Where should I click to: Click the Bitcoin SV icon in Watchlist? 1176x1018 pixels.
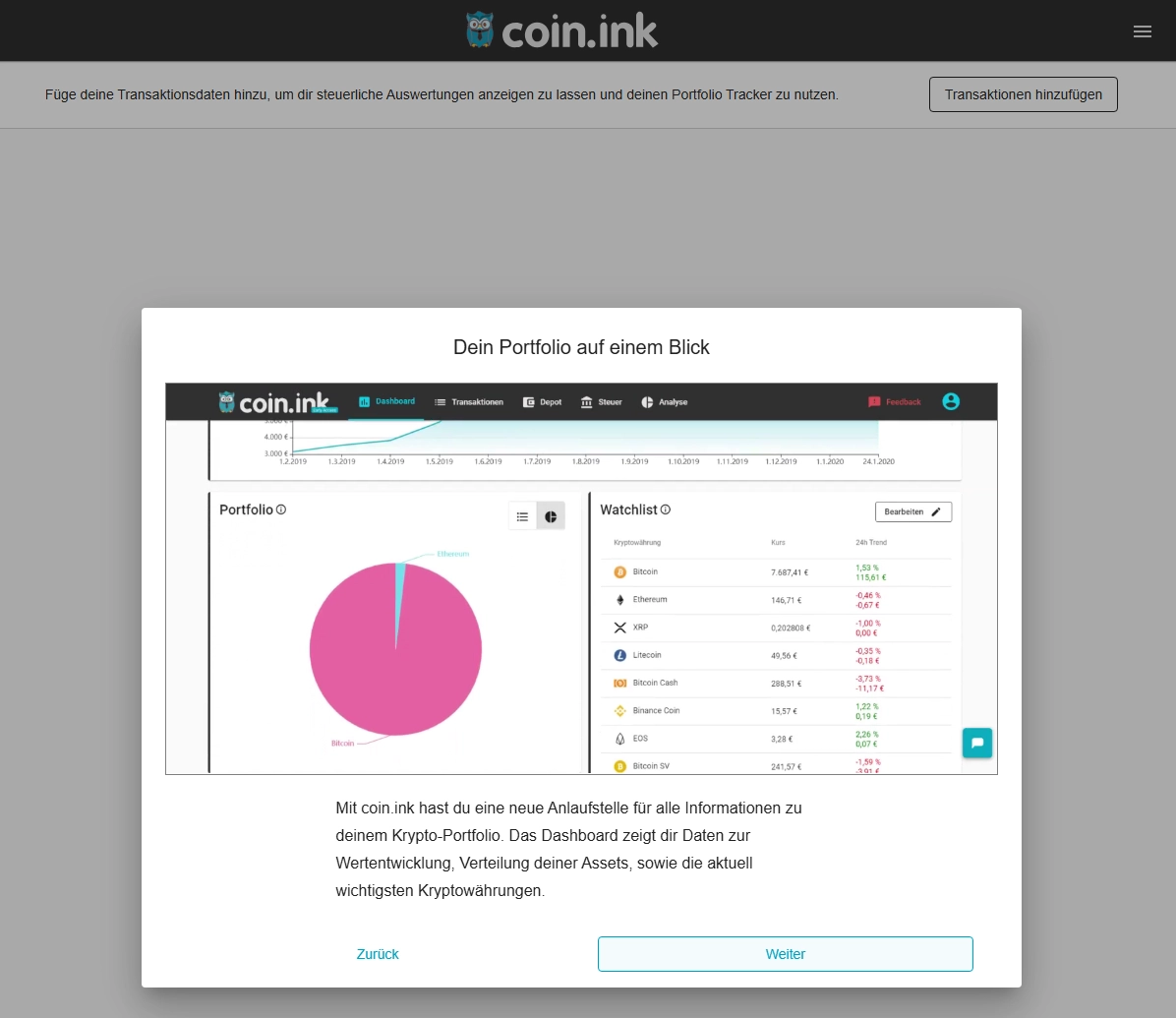tap(619, 766)
